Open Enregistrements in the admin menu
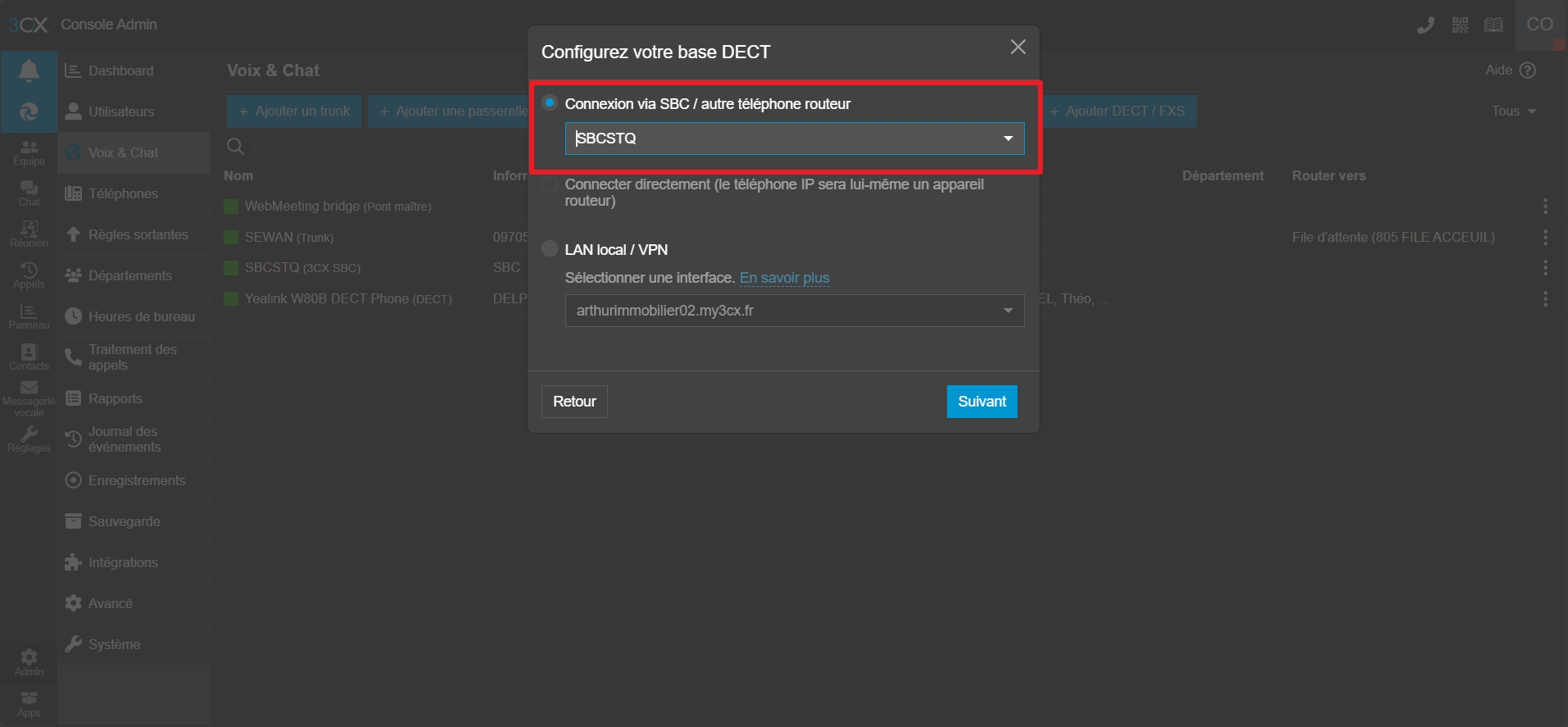Viewport: 1568px width, 727px height. 134,480
